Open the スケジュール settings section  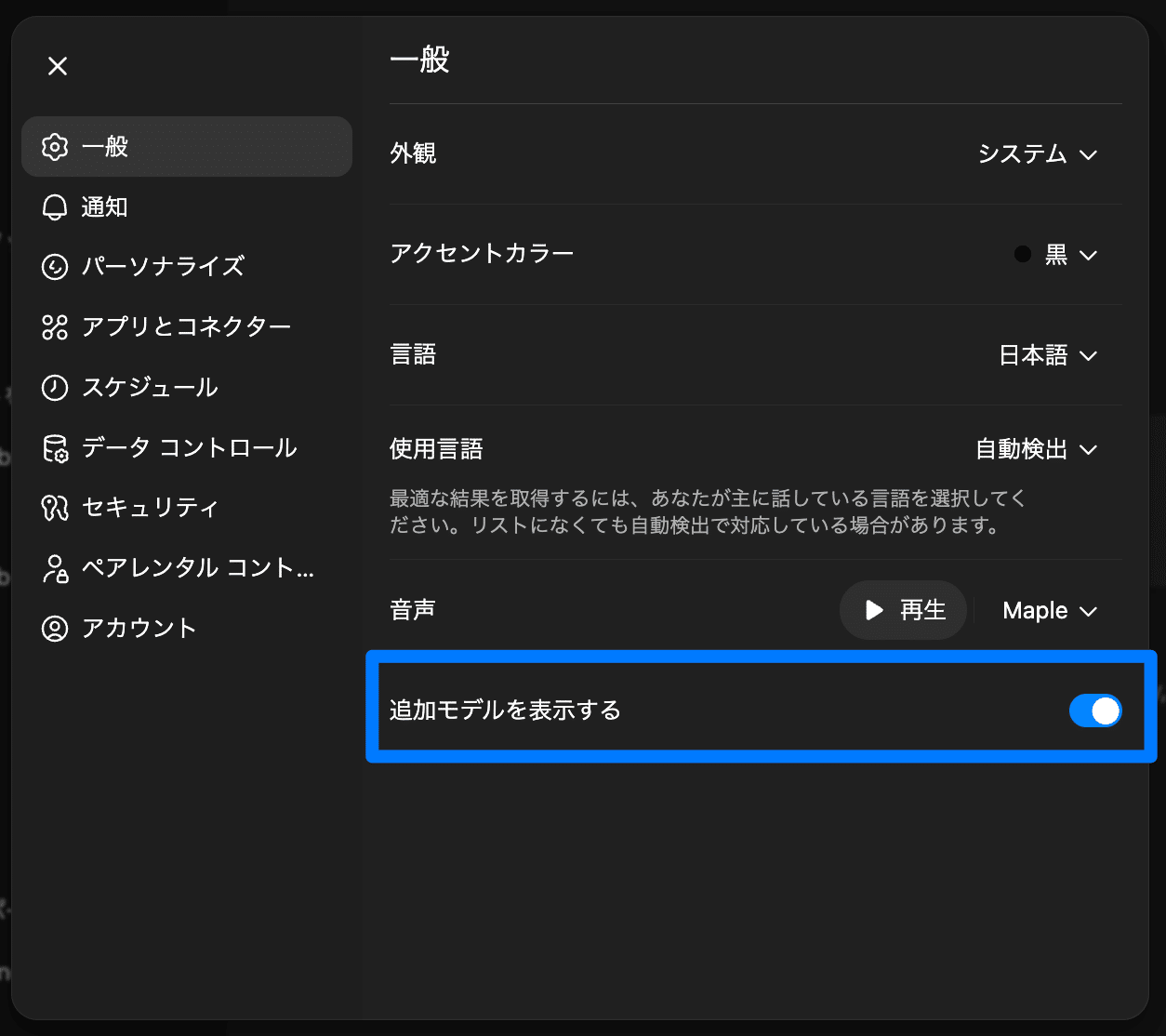150,388
